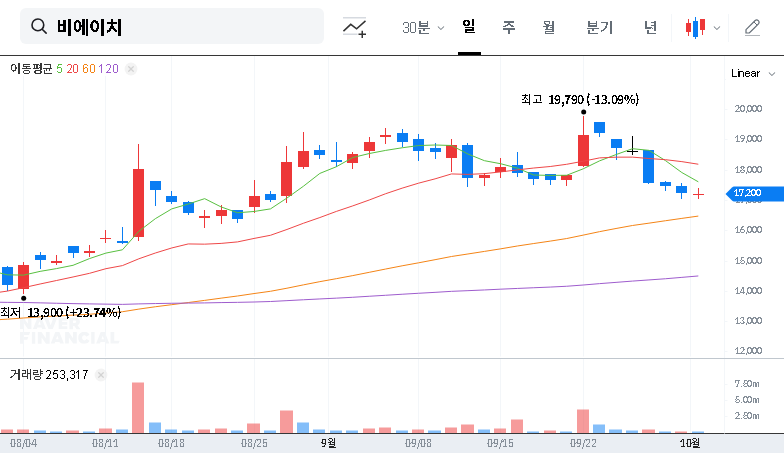Click the 120-day moving average value

(110, 69)
